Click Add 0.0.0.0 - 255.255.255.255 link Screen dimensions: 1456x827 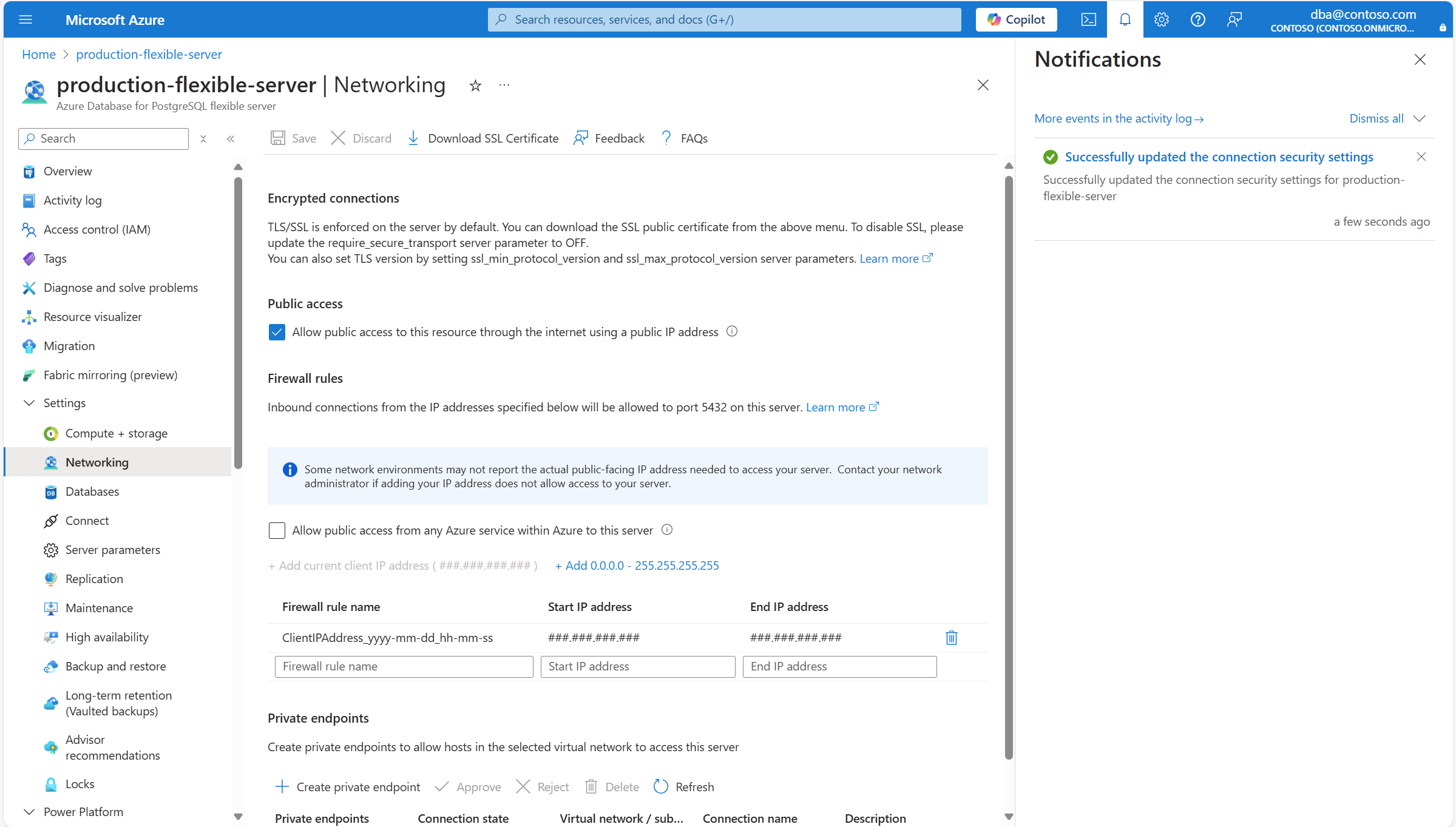tap(637, 565)
